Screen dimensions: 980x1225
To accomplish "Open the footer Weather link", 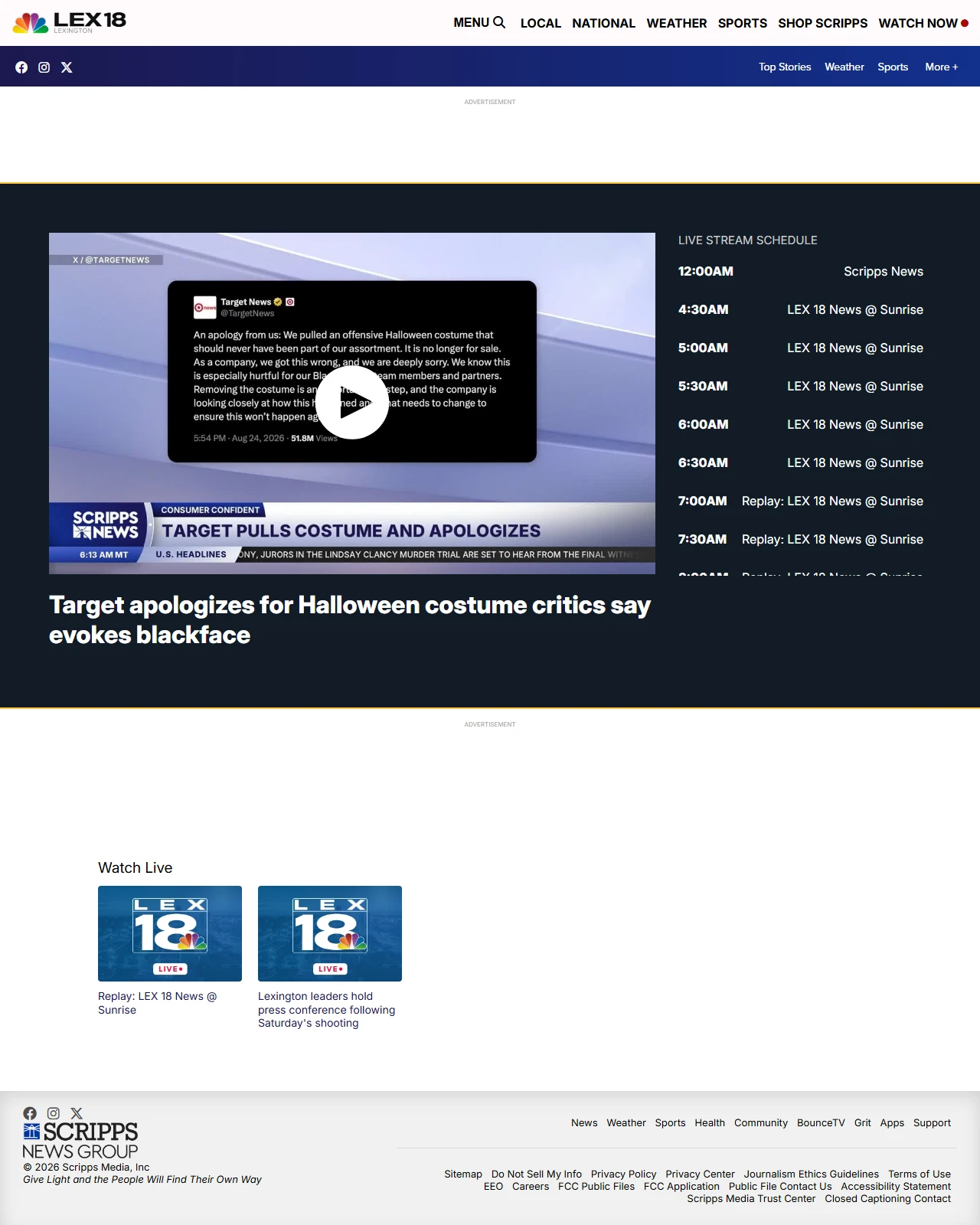I will [x=626, y=1122].
